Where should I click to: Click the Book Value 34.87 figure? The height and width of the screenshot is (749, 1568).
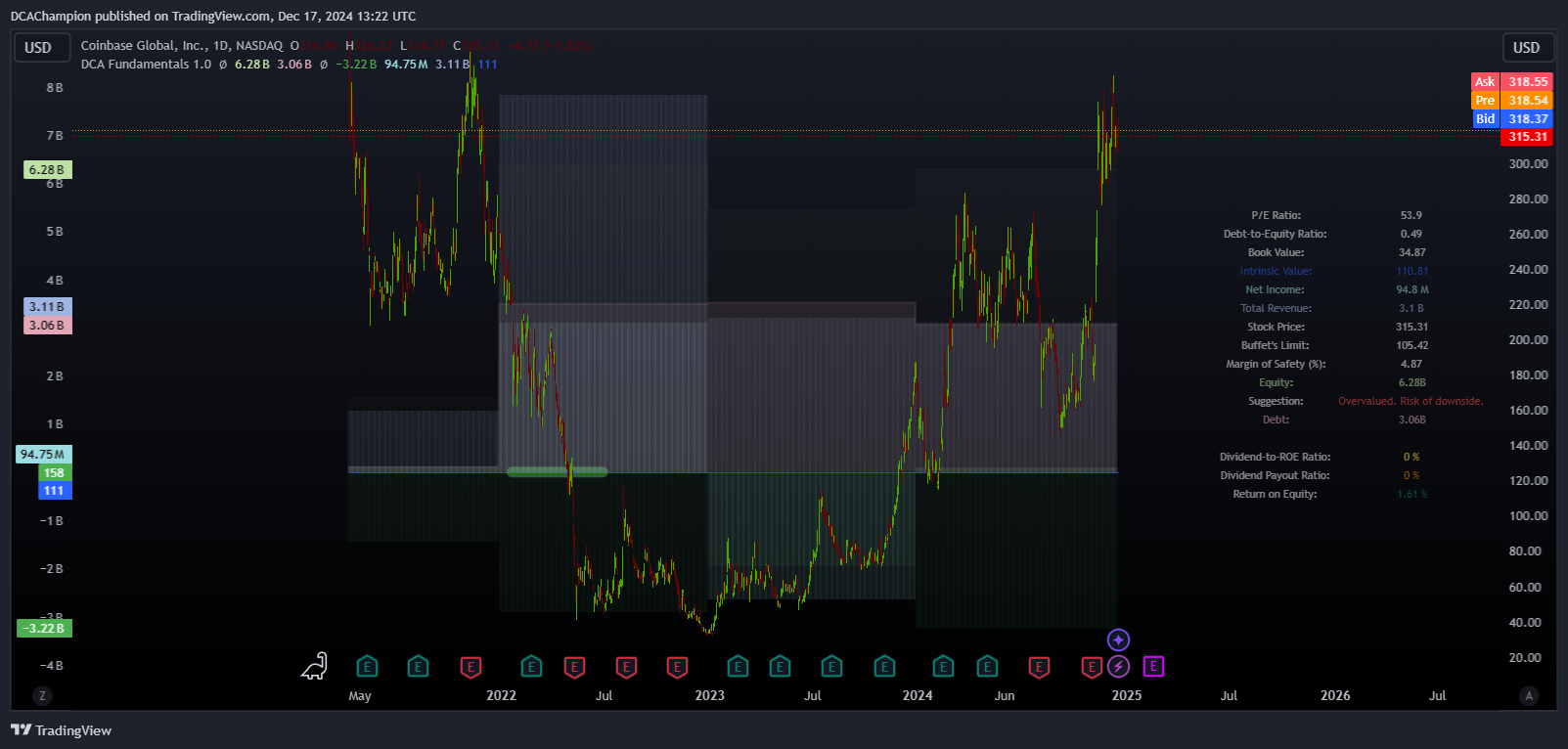pos(1411,252)
